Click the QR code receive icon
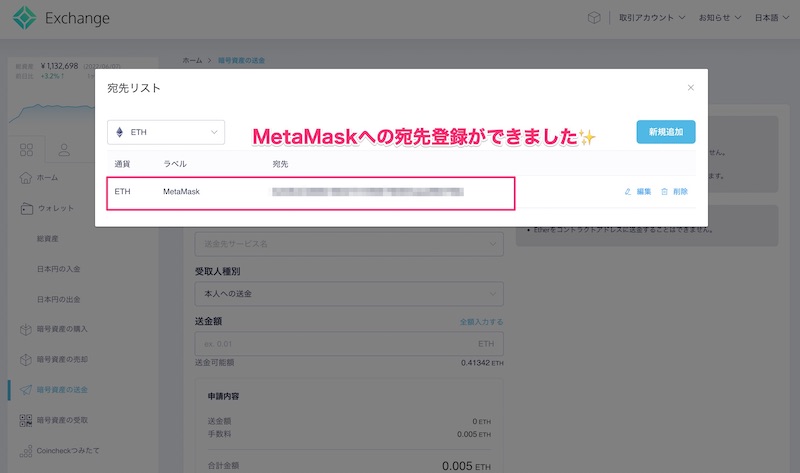This screenshot has height=473, width=800. point(26,420)
